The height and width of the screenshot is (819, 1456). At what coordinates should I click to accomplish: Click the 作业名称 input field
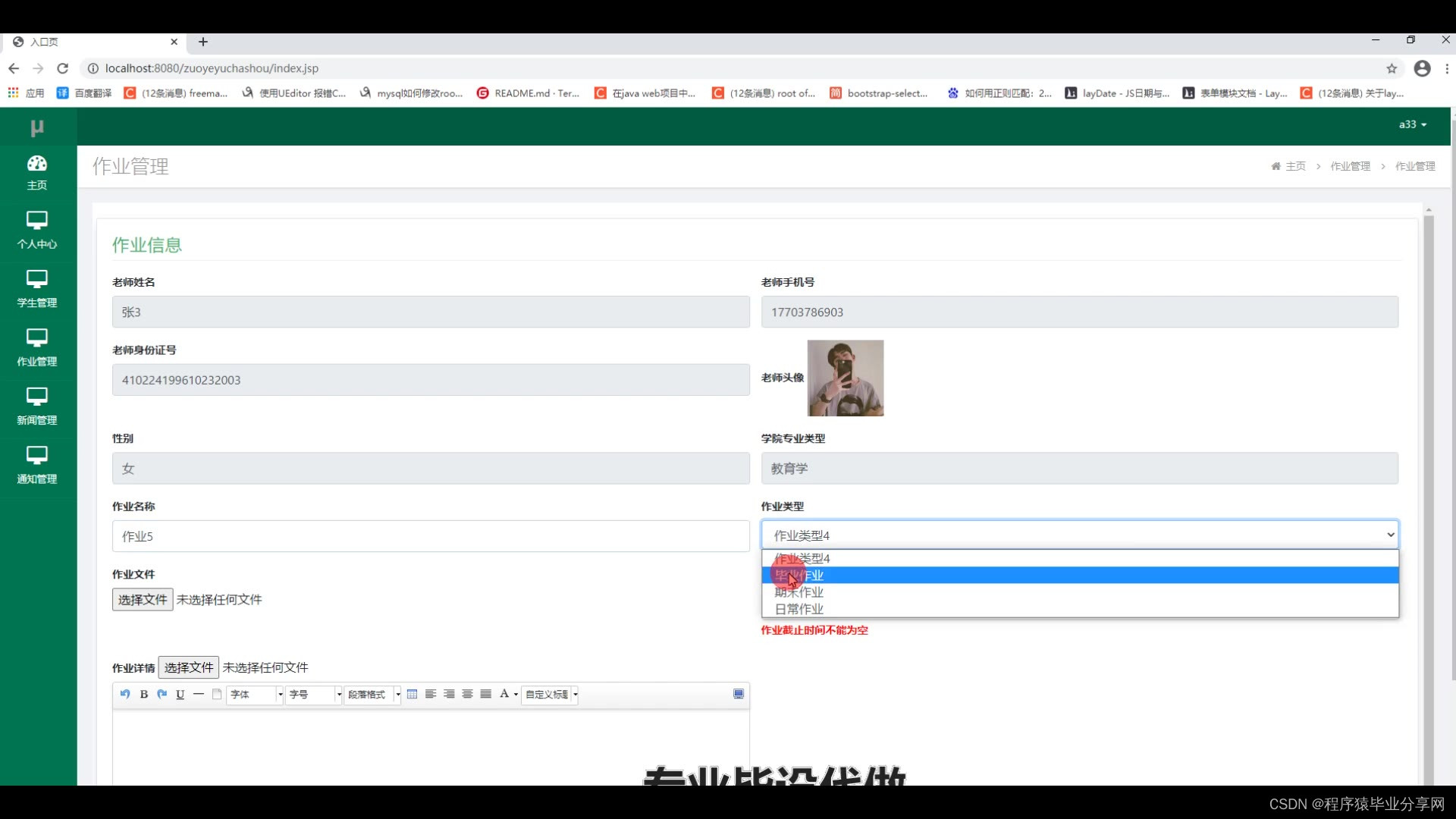tap(431, 536)
